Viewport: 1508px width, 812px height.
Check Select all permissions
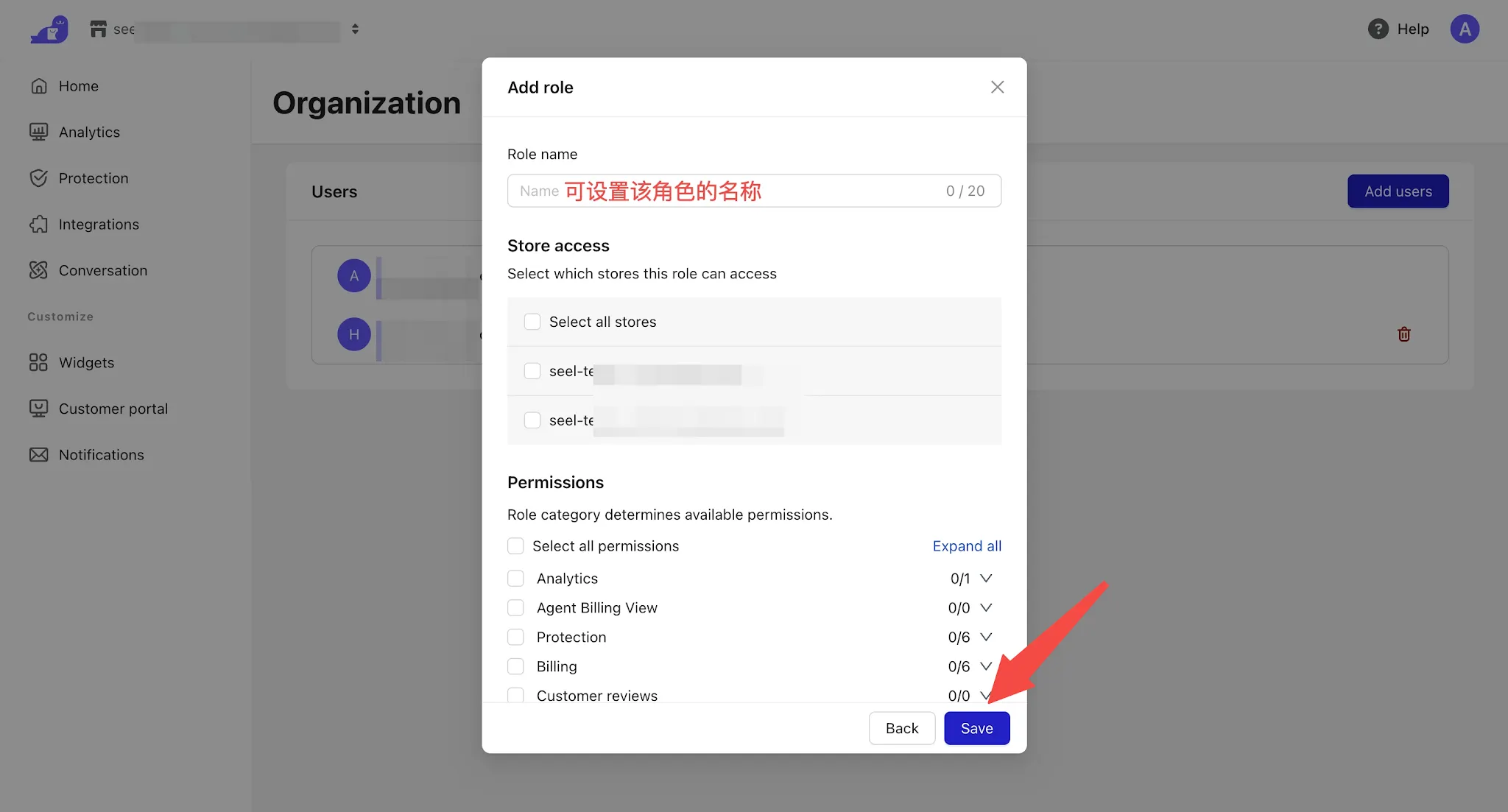click(x=515, y=546)
